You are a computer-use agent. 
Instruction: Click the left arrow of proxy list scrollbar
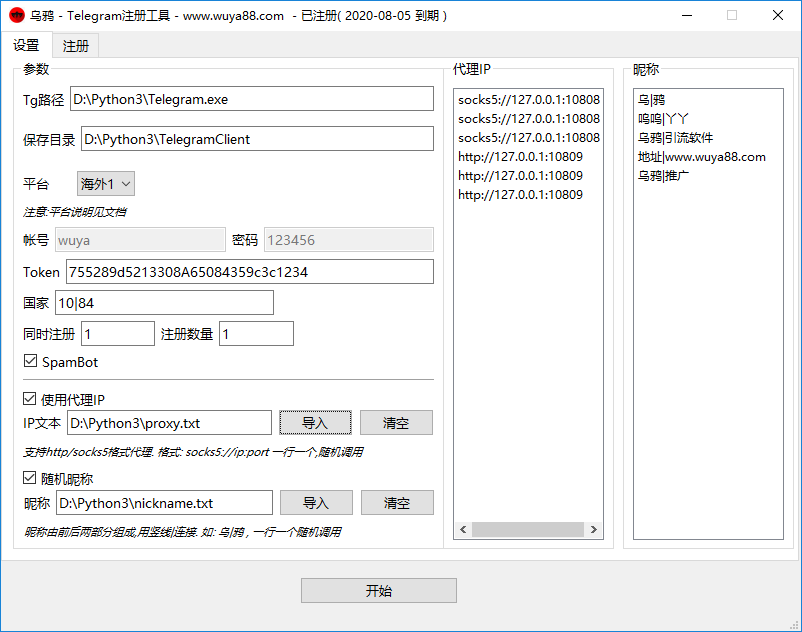463,529
